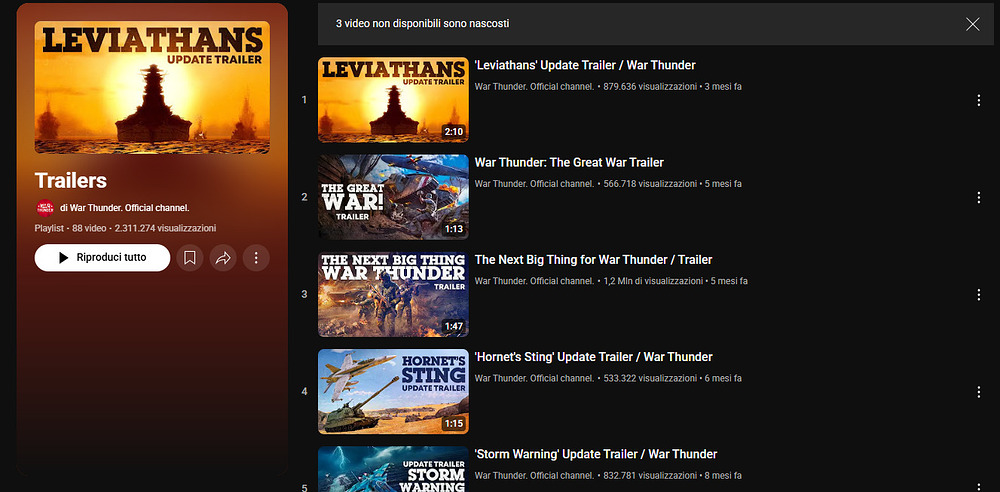Open 'Storm Warning' Update Trailer title

click(x=596, y=454)
